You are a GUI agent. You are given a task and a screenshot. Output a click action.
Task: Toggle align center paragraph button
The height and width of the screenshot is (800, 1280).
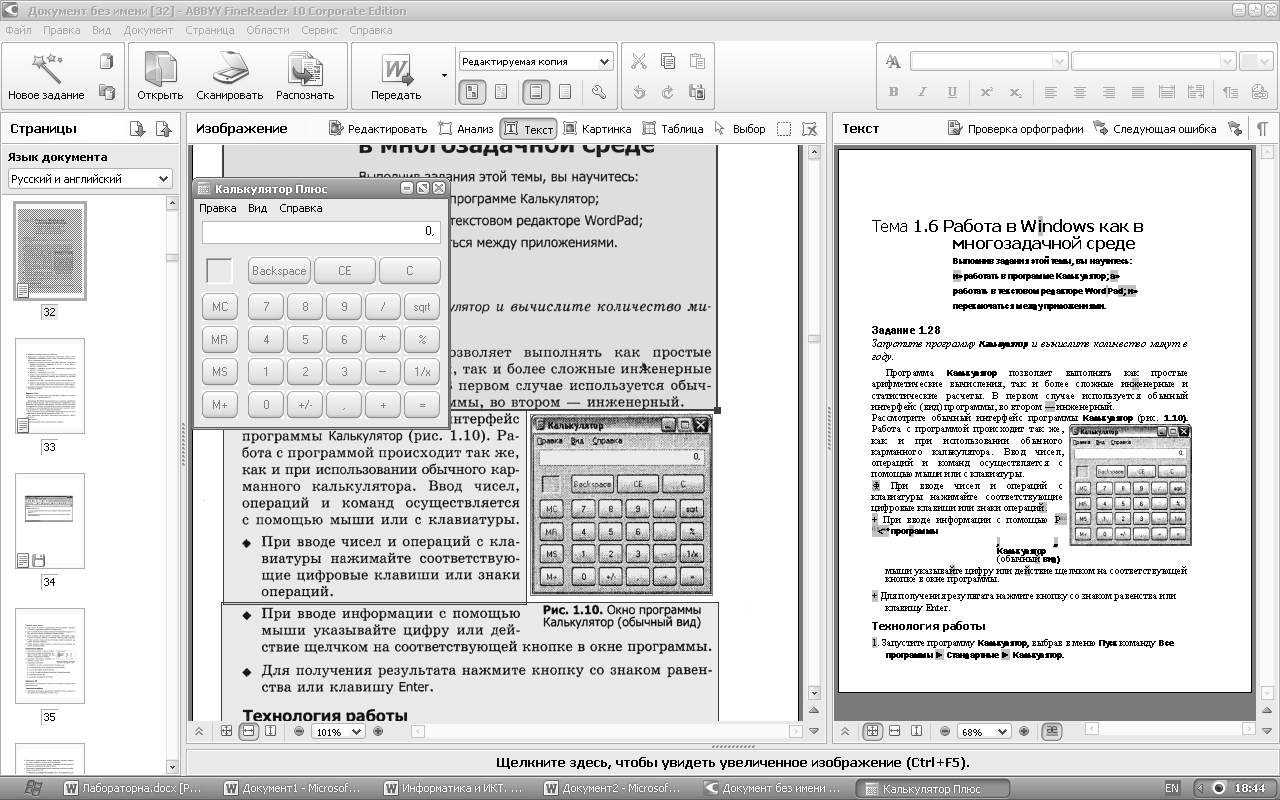click(1079, 92)
